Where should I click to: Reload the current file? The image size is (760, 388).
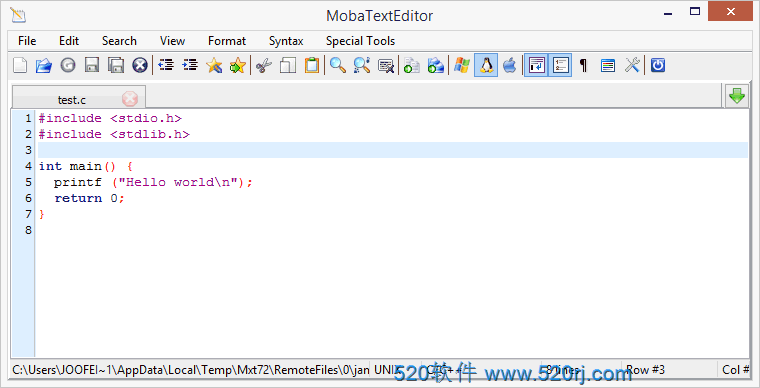point(68,65)
